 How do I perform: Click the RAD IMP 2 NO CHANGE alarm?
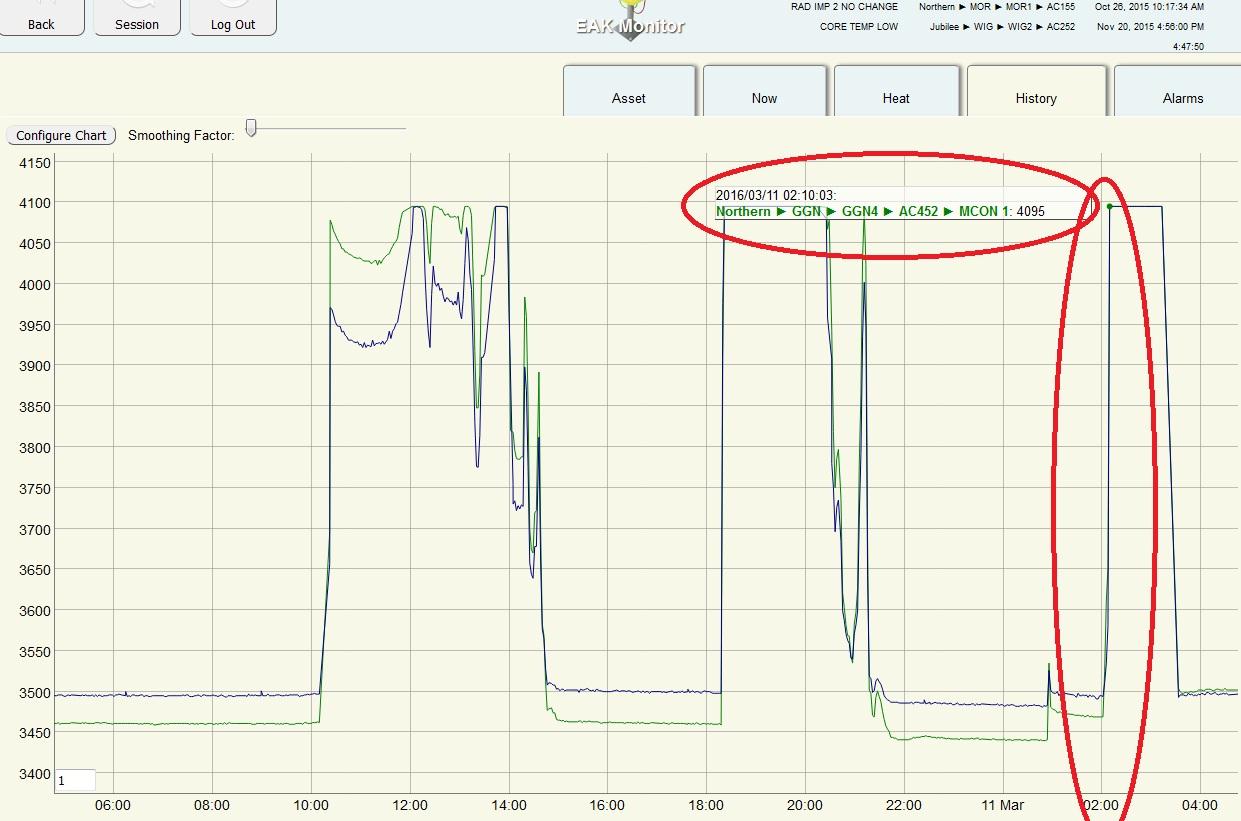844,7
